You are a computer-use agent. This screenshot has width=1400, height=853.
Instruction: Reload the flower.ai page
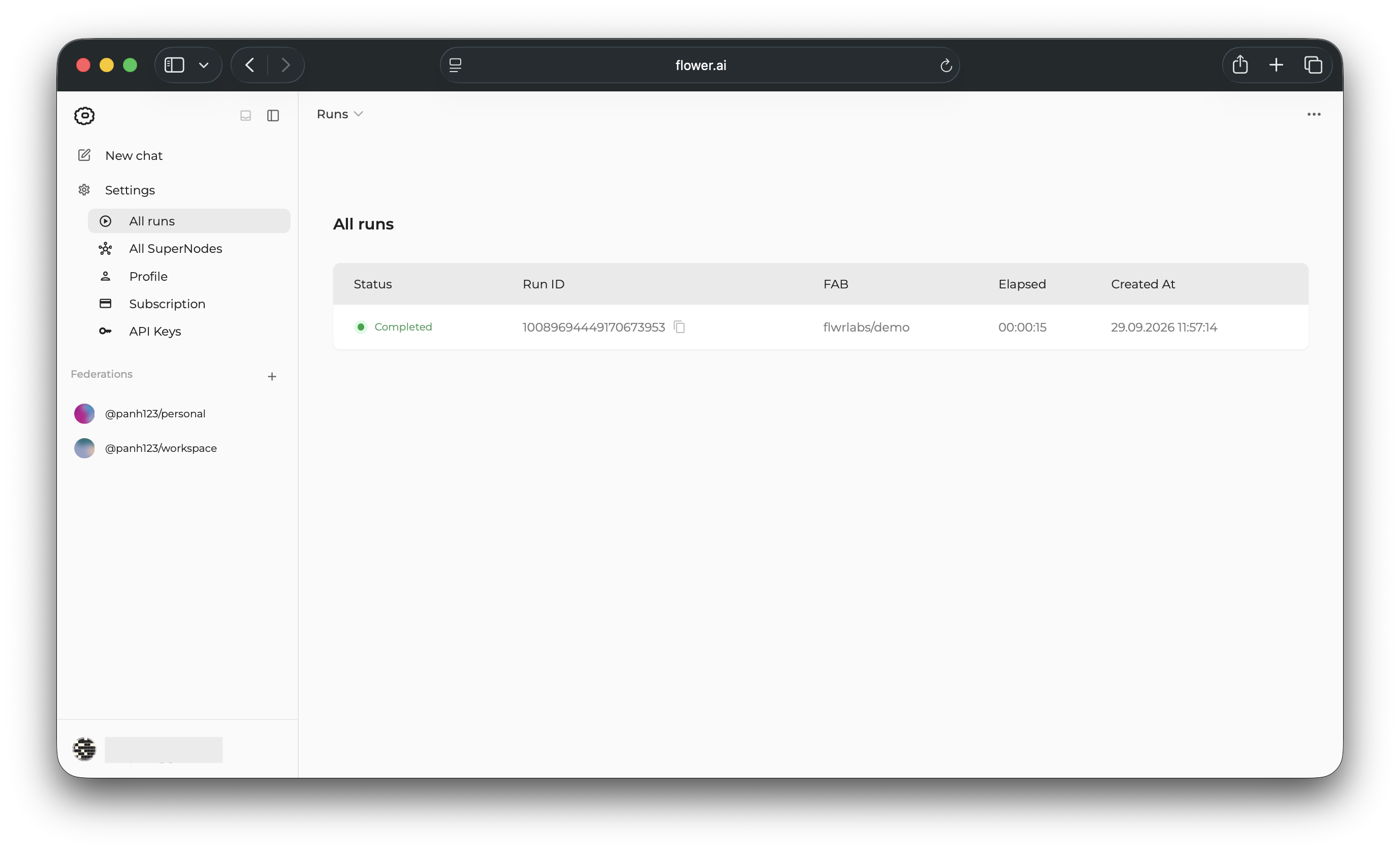click(x=945, y=65)
